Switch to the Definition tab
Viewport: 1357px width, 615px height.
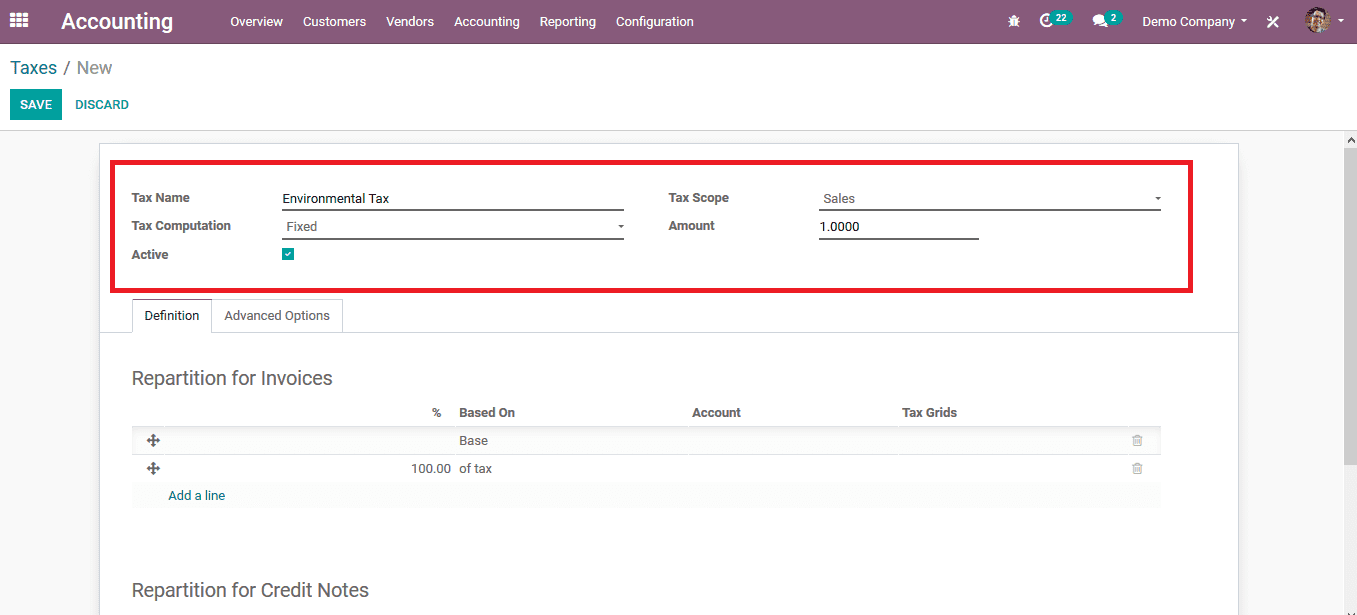tap(172, 315)
